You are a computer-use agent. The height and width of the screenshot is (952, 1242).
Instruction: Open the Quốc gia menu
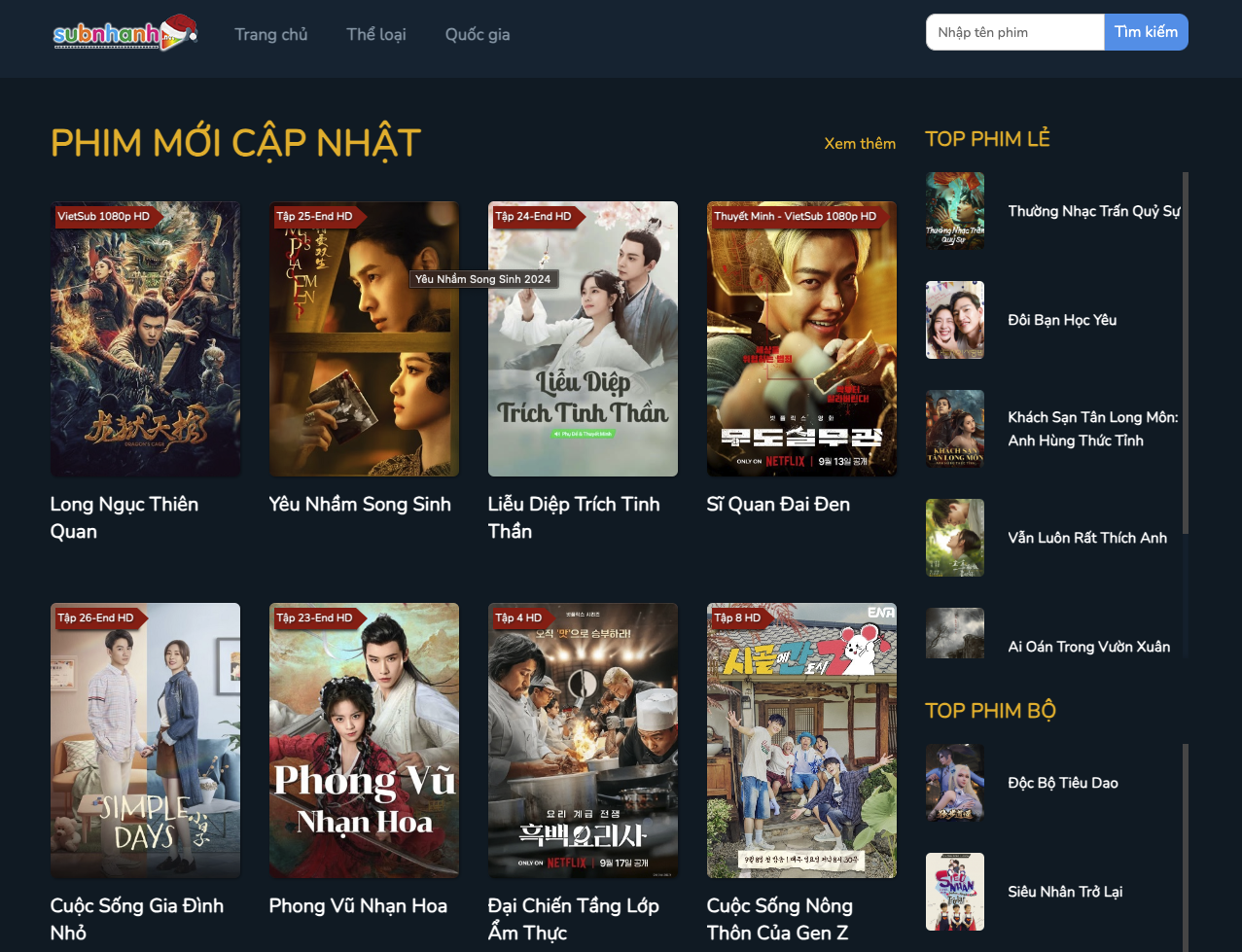[478, 34]
